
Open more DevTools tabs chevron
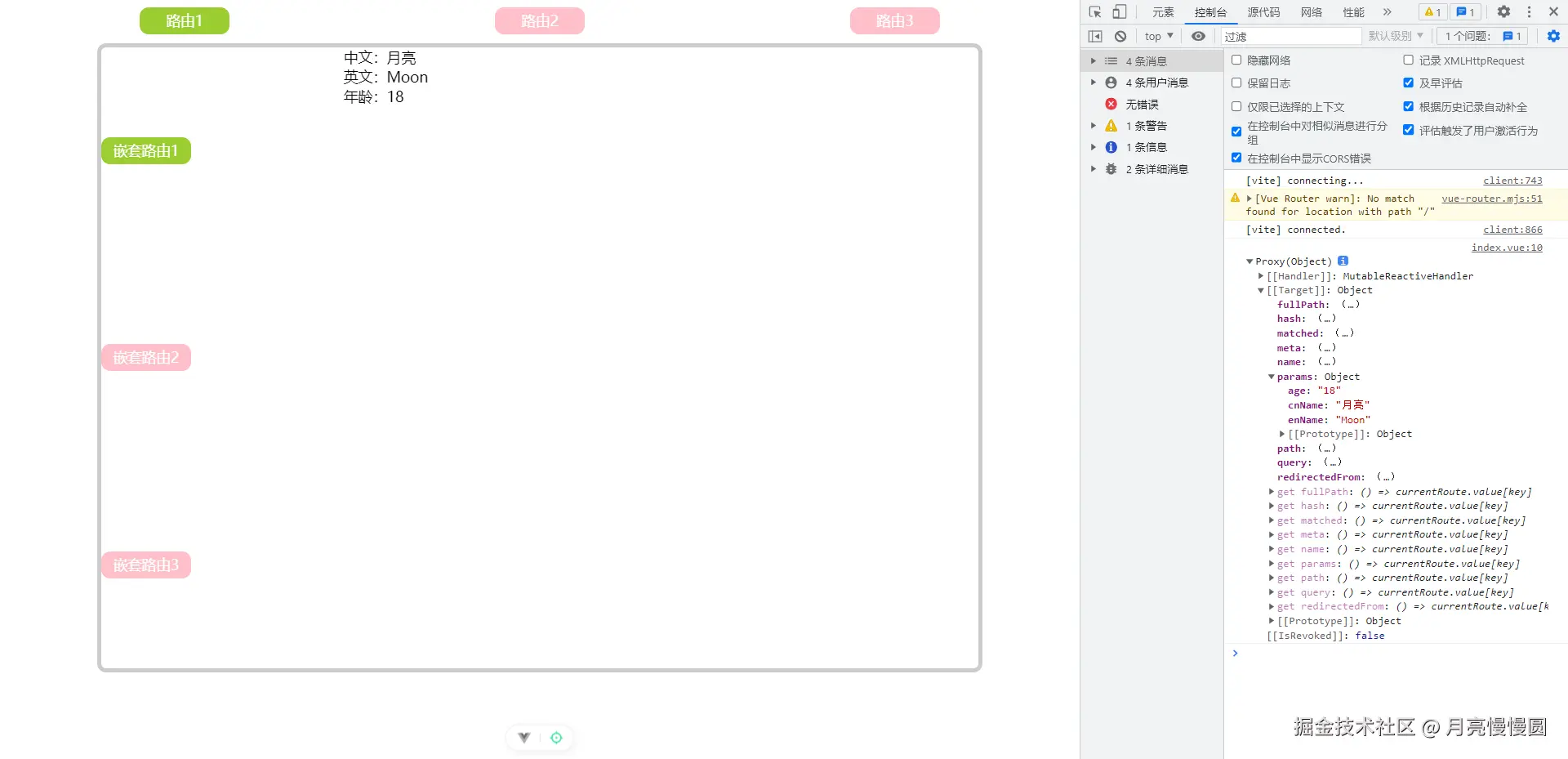[x=1387, y=12]
